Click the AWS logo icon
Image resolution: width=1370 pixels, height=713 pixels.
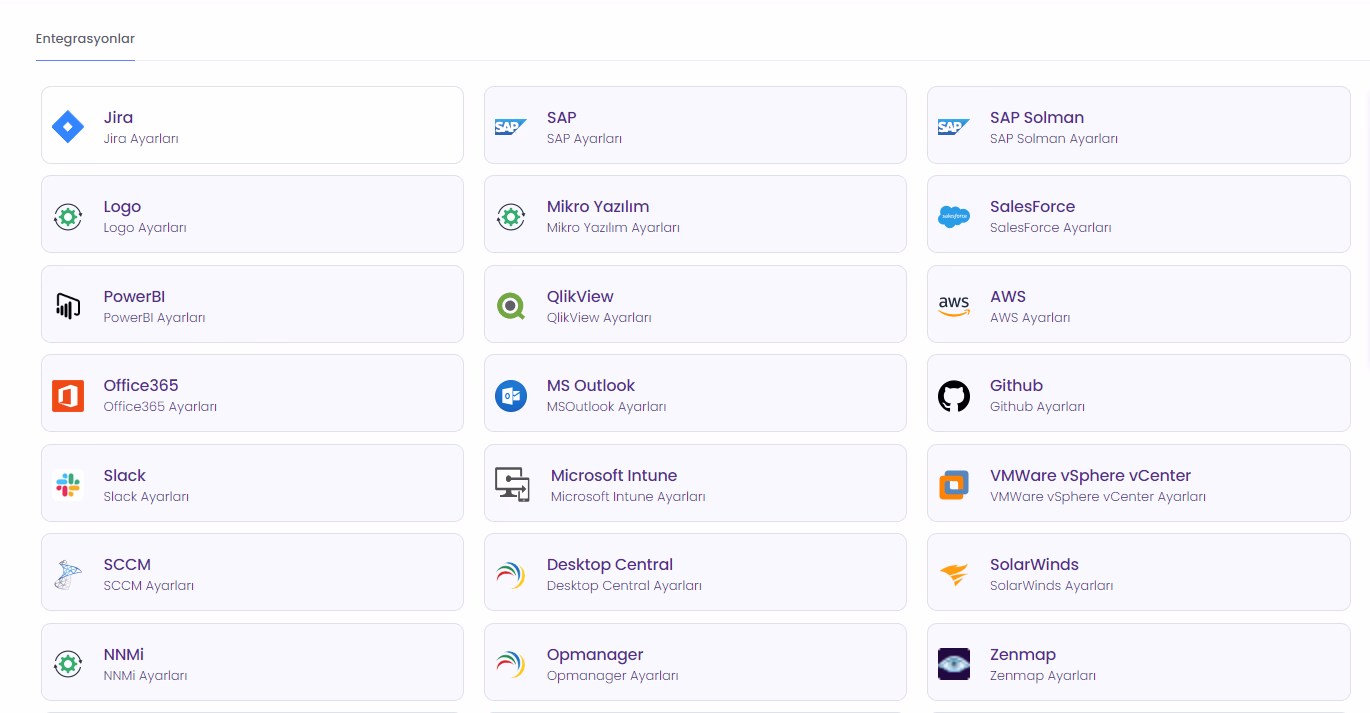954,306
